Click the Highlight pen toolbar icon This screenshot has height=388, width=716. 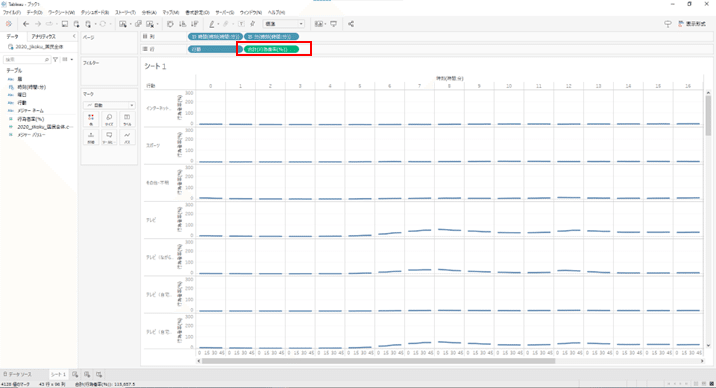[x=211, y=24]
